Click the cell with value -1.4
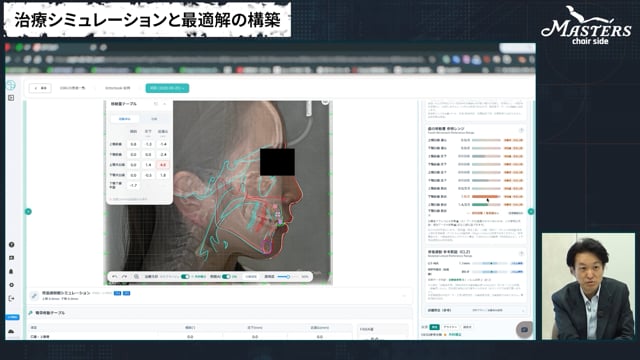640x360 pixels. click(163, 144)
